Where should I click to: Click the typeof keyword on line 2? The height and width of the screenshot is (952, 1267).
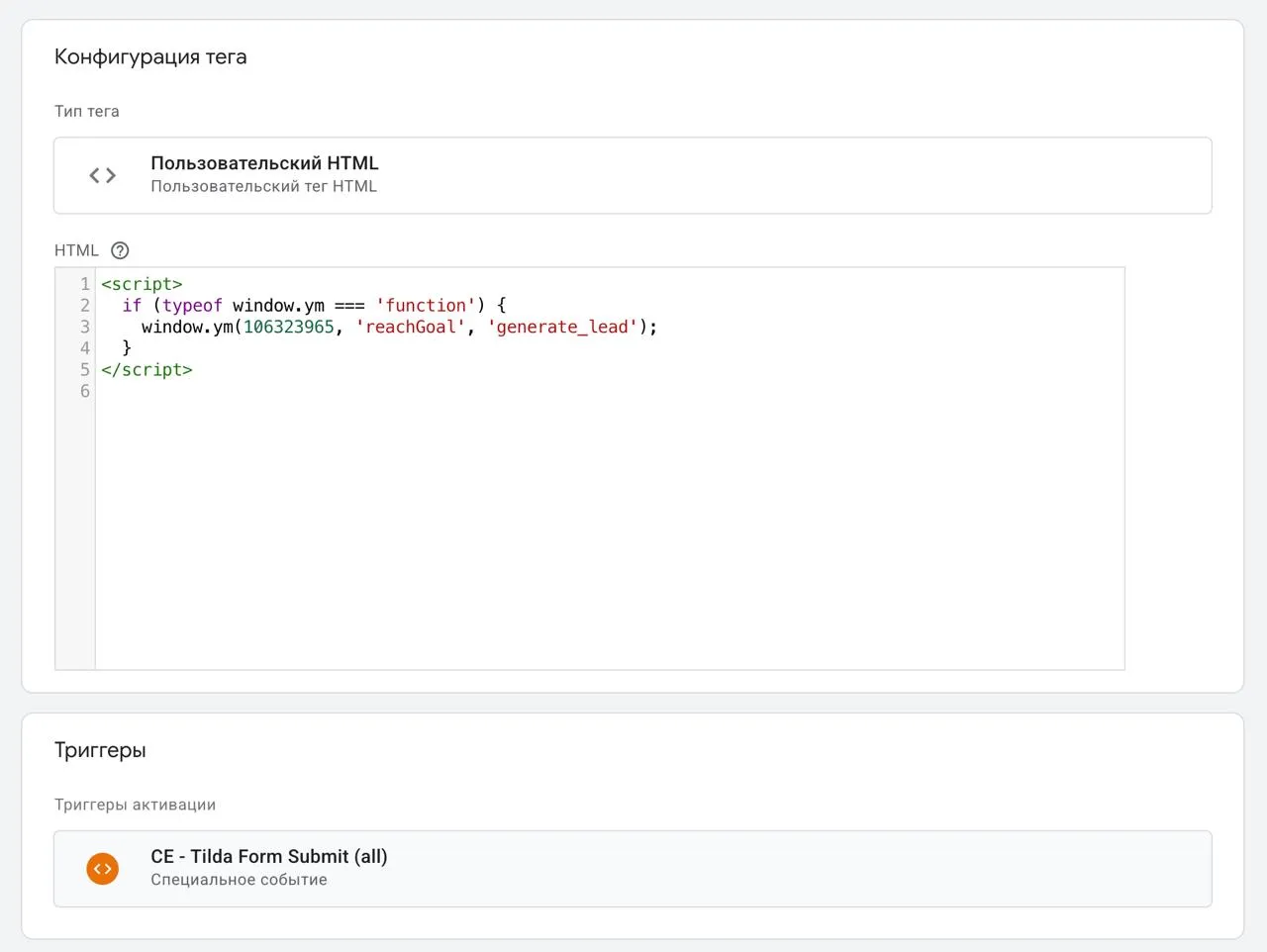coord(192,306)
